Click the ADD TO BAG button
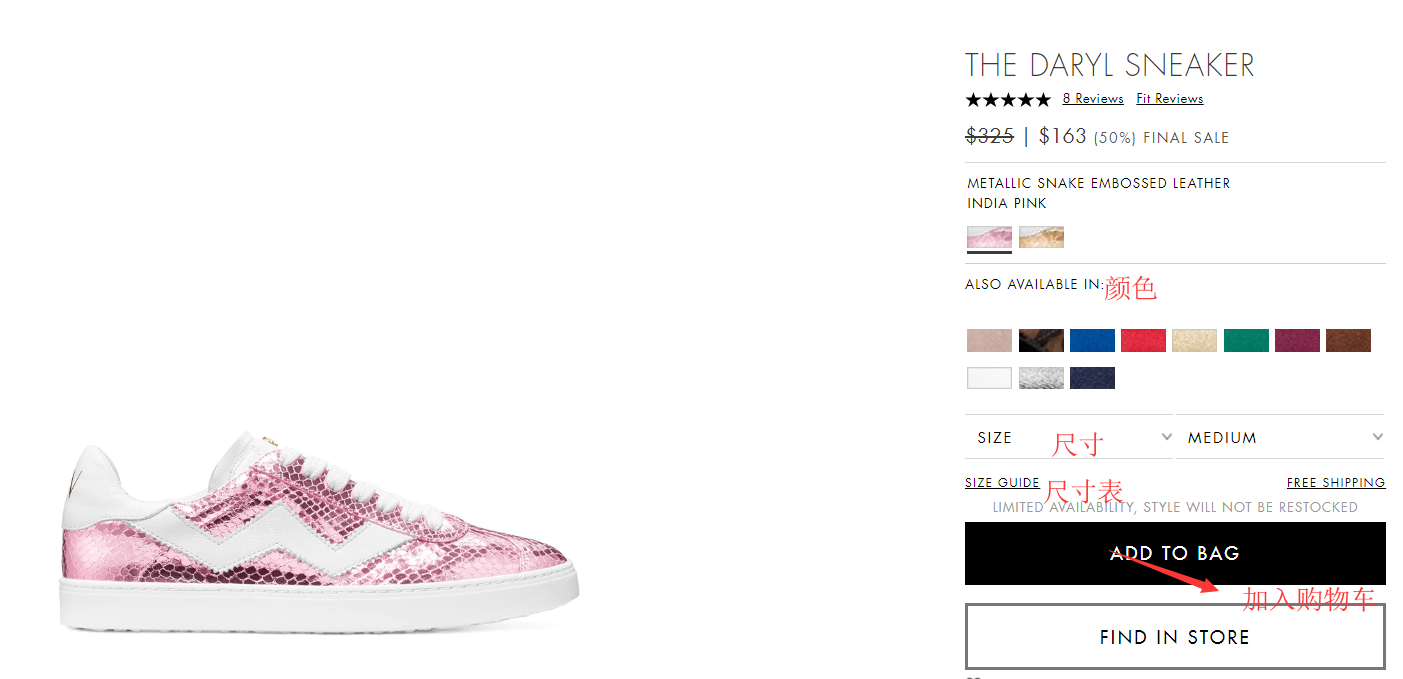Viewport: 1403px width, 679px height. click(1175, 553)
